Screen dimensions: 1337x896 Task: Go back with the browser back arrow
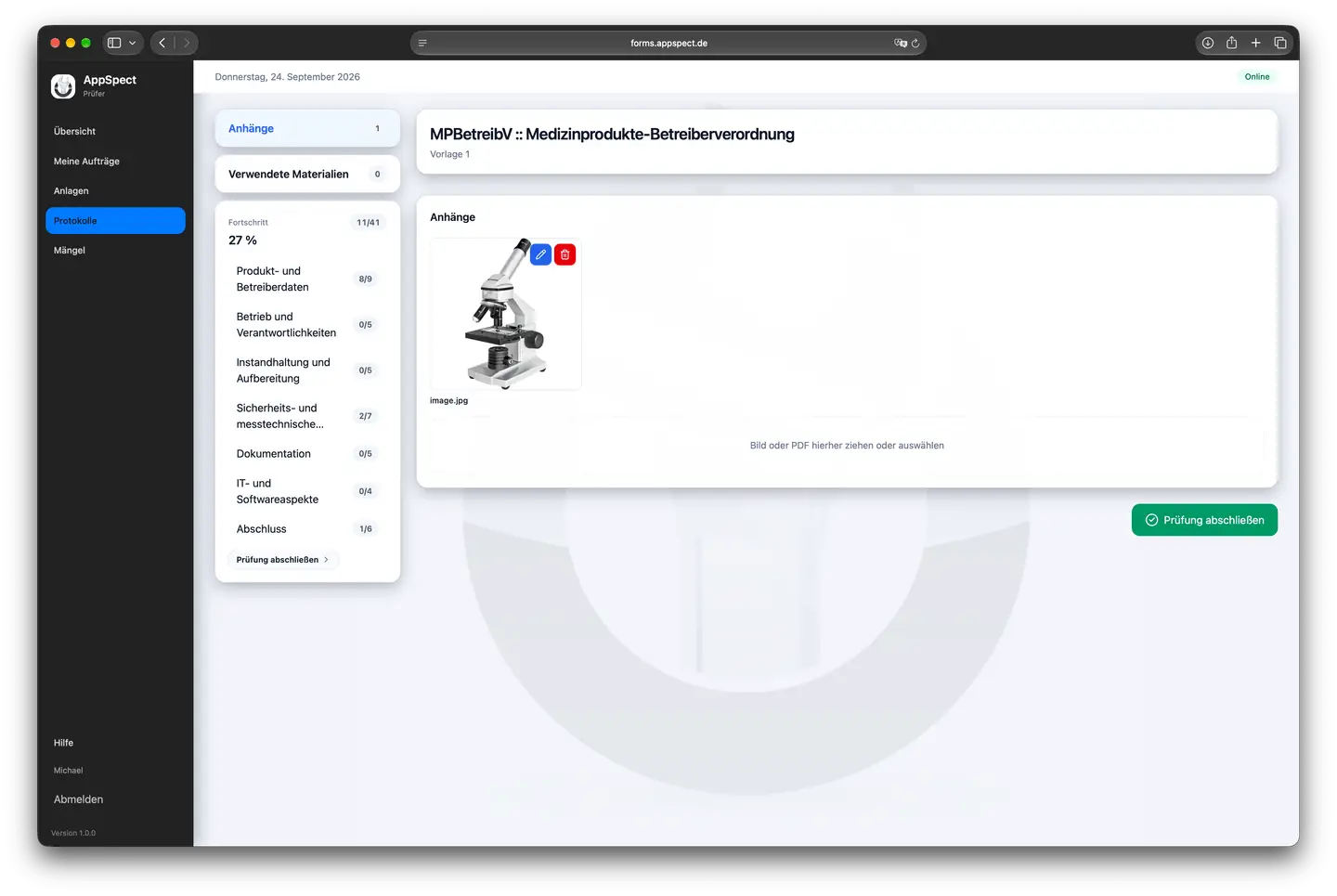(x=162, y=43)
